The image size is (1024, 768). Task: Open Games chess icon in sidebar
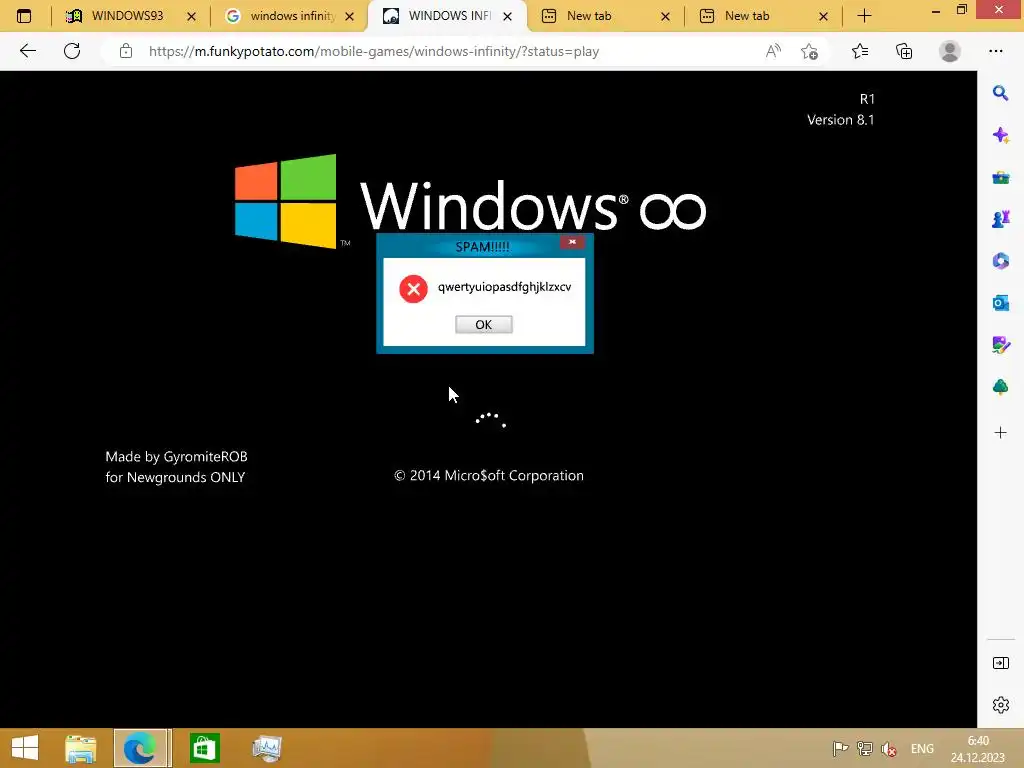pyautogui.click(x=1000, y=219)
